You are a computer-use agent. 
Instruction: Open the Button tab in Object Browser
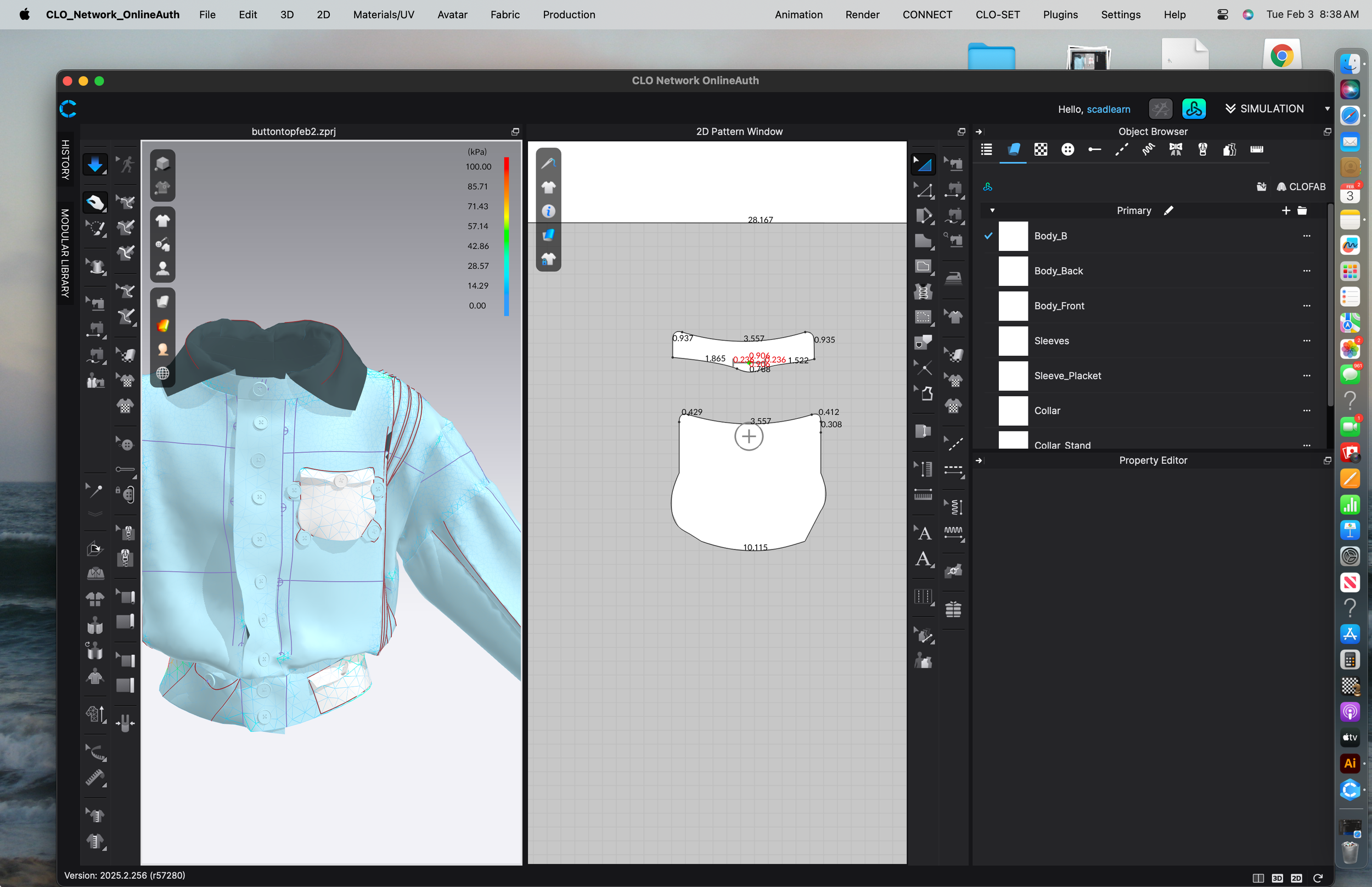[1067, 150]
